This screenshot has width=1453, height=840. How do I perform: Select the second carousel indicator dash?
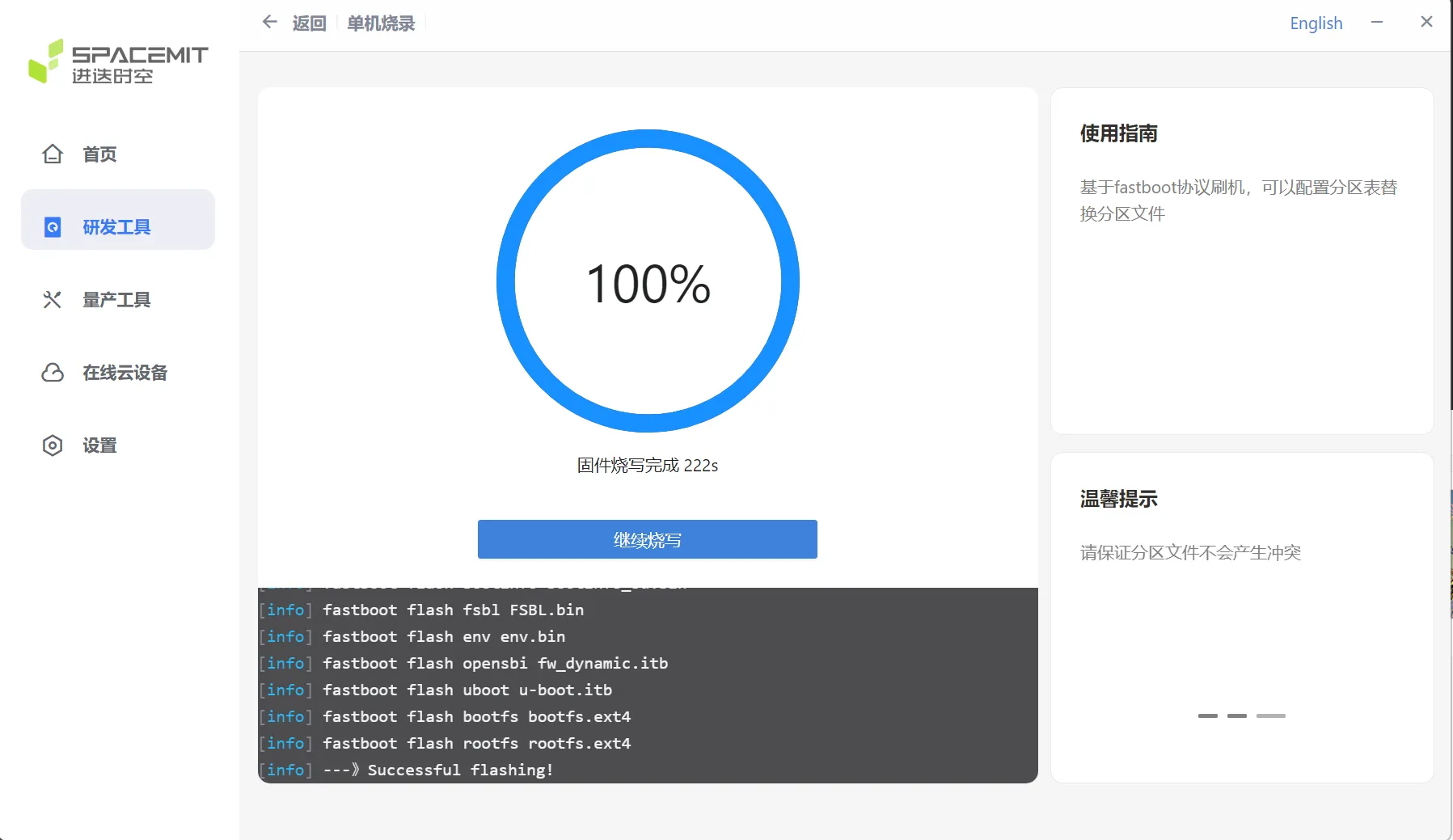(x=1237, y=715)
